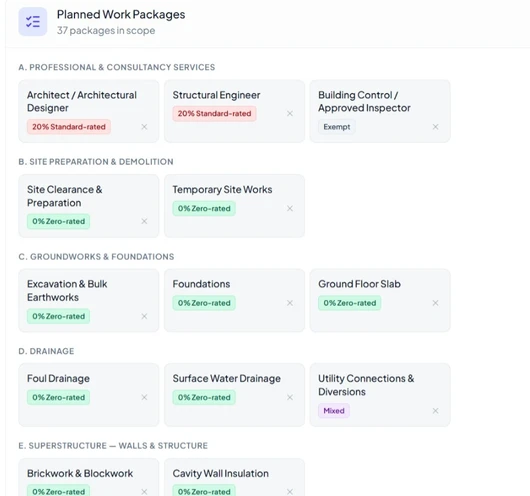530x496 pixels.
Task: Select the Utility Connections & Diversions title
Action: pos(366,385)
